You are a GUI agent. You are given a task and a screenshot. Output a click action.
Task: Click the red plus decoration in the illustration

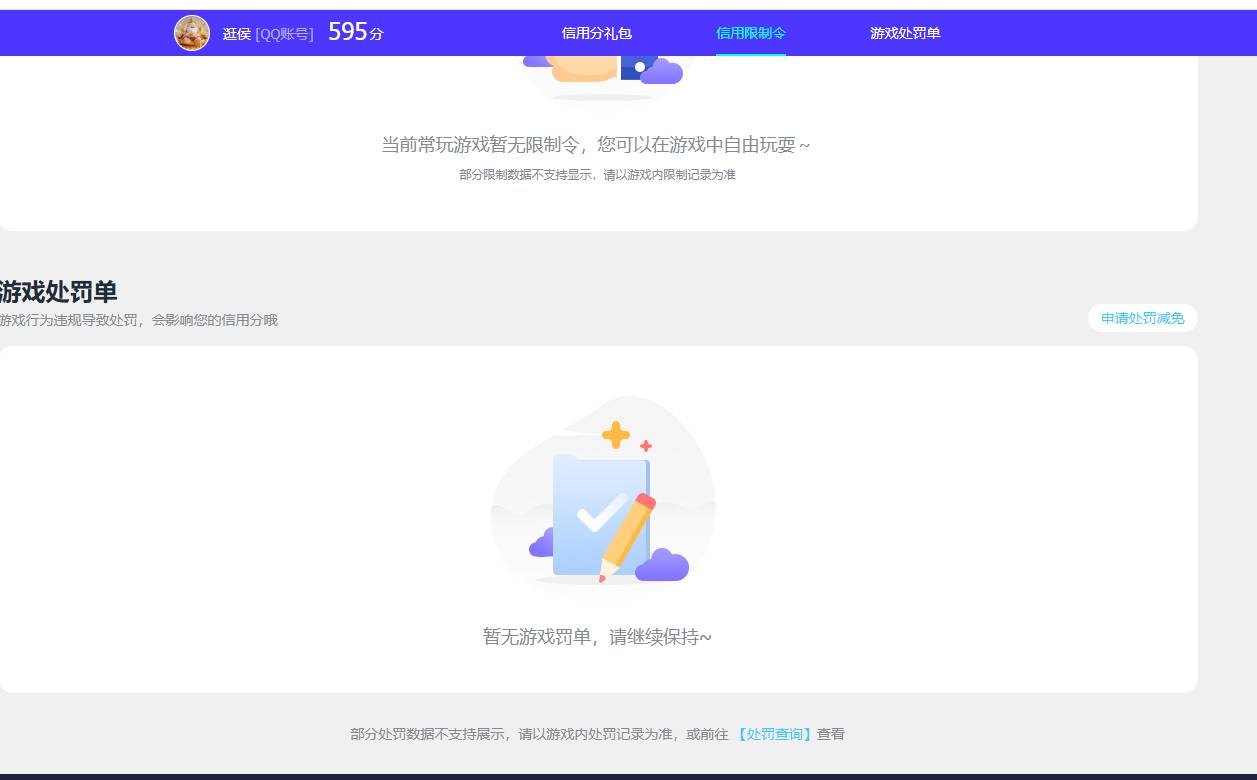(648, 446)
